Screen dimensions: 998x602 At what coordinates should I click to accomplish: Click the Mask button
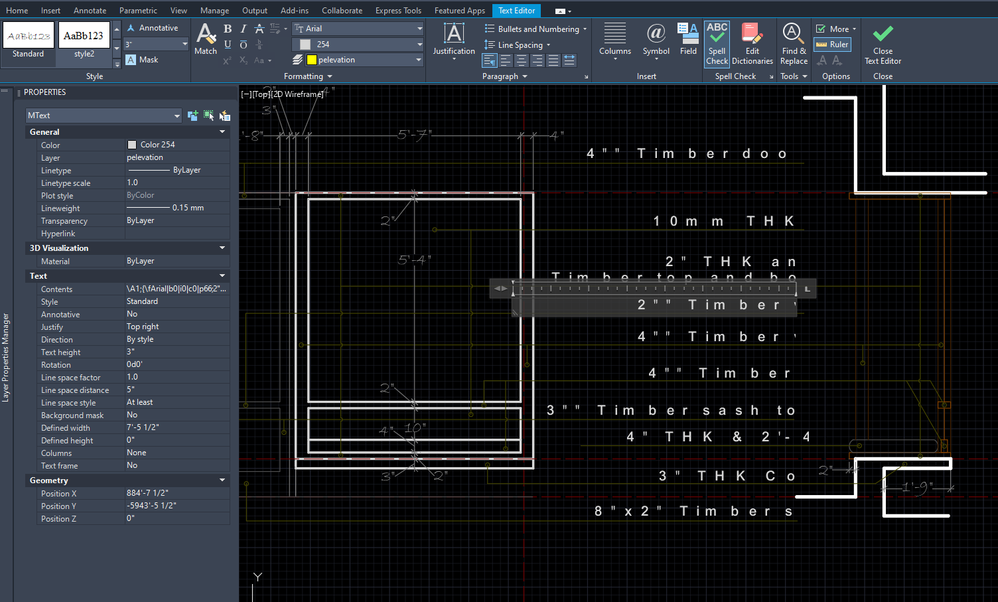(x=142, y=60)
